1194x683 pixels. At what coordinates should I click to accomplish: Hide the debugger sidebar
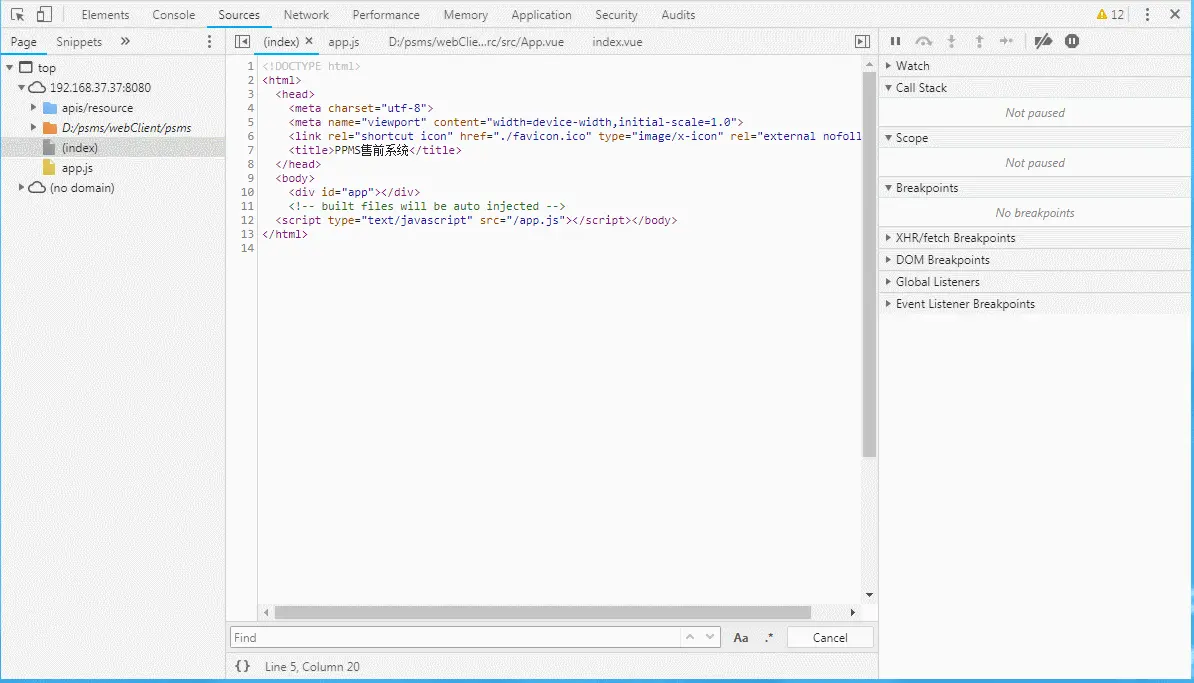pos(862,42)
